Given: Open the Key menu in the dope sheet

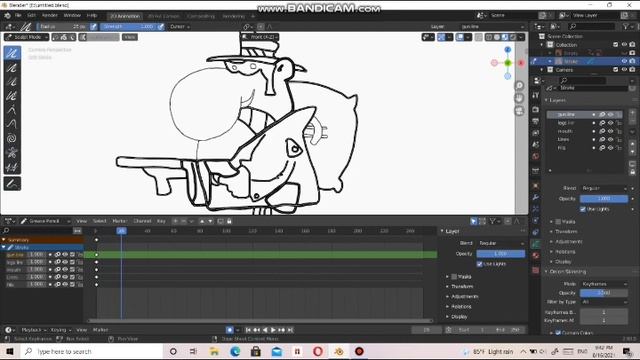Looking at the screenshot, I should pyautogui.click(x=161, y=221).
